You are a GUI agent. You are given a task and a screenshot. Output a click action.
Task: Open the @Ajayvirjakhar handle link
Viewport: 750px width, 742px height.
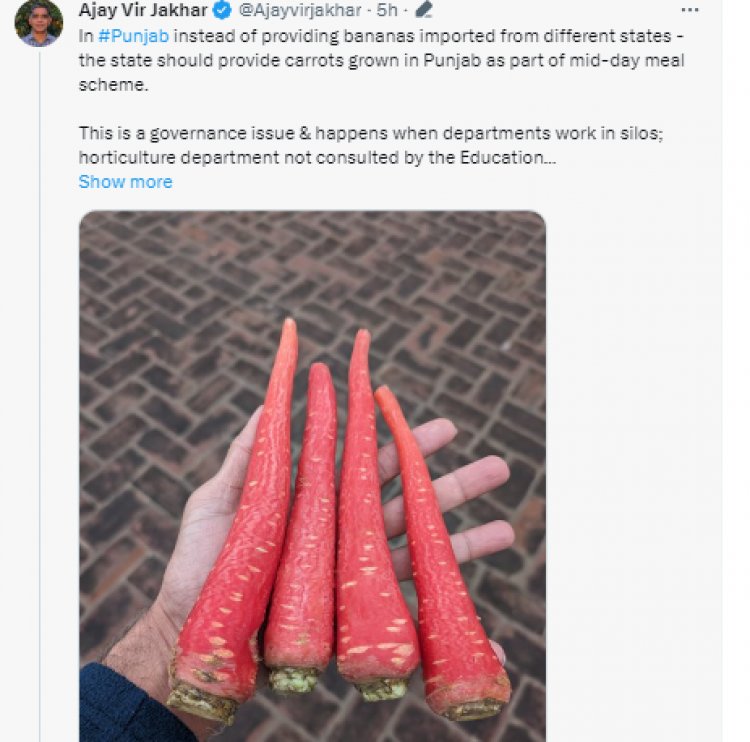pos(300,10)
